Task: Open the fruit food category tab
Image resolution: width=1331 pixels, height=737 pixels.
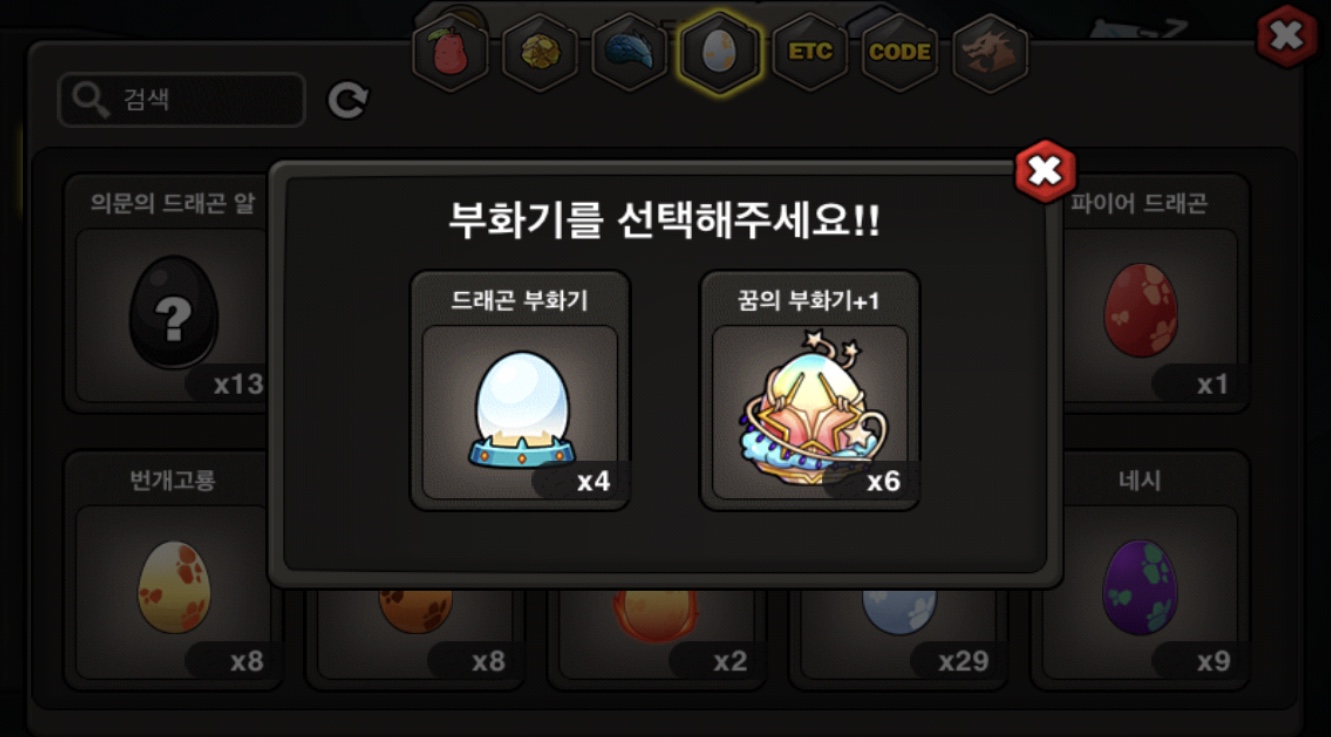Action: pyautogui.click(x=450, y=52)
